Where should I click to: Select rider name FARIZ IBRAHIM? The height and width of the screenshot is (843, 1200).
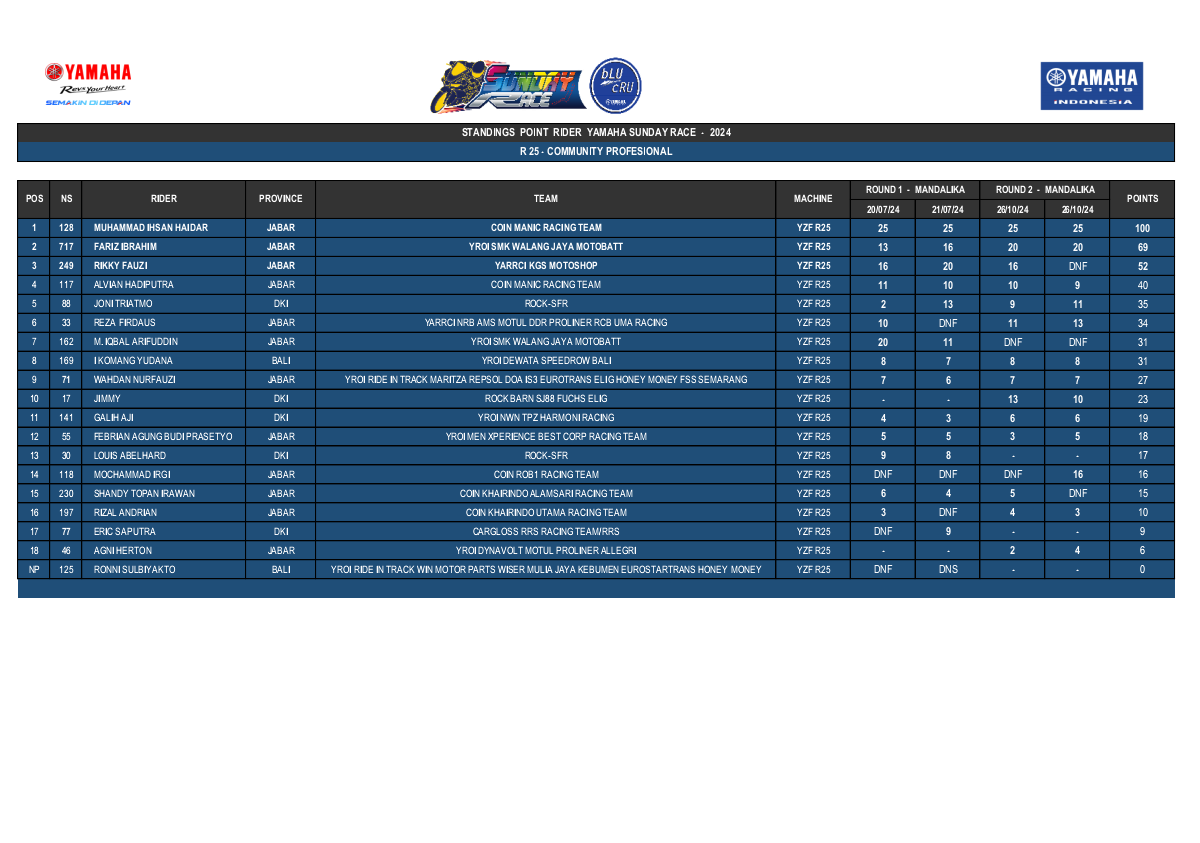125,247
